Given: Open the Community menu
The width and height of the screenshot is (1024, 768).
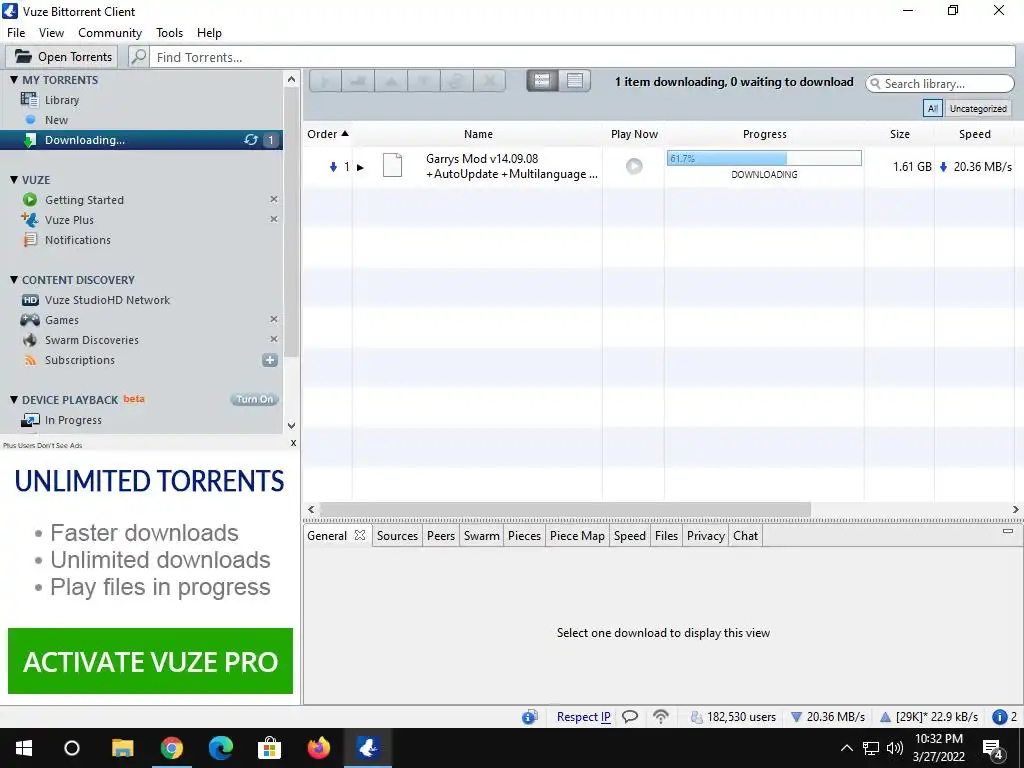Looking at the screenshot, I should (110, 33).
